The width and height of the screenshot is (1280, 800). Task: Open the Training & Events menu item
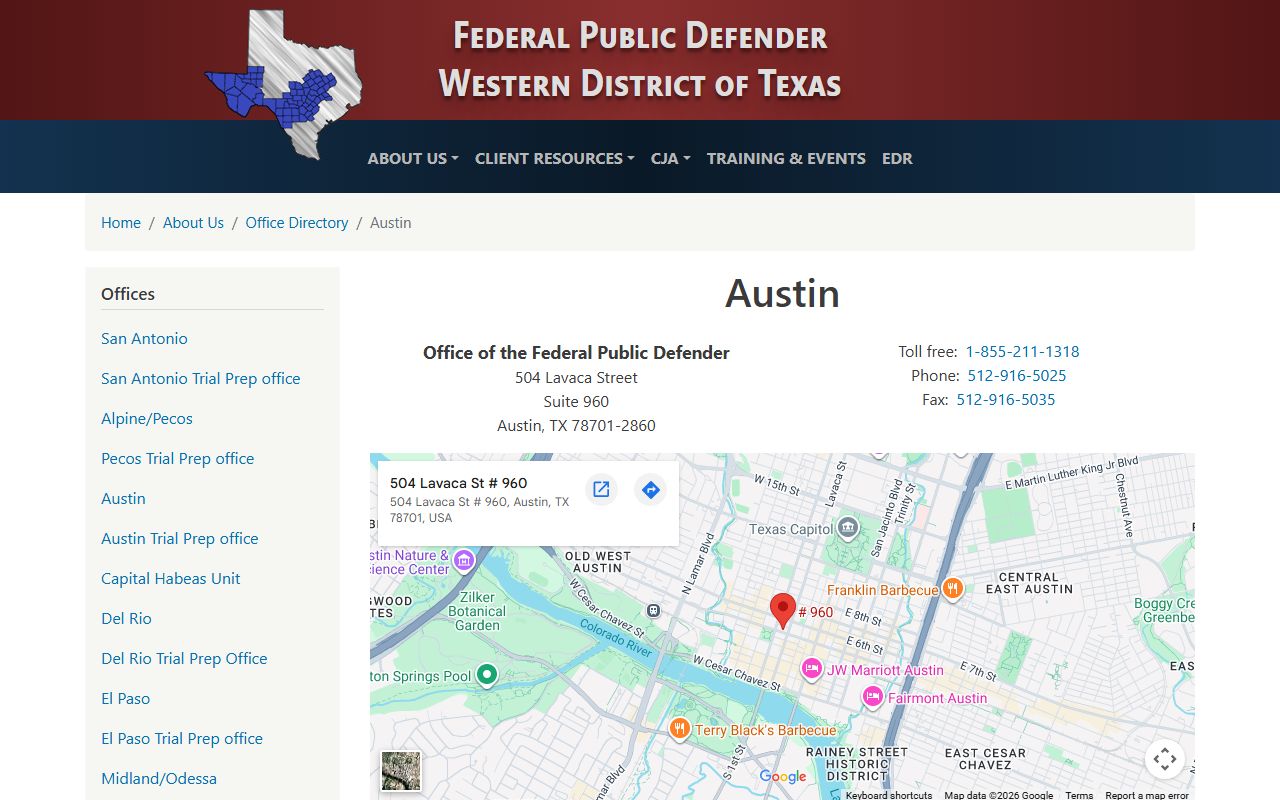(x=786, y=158)
